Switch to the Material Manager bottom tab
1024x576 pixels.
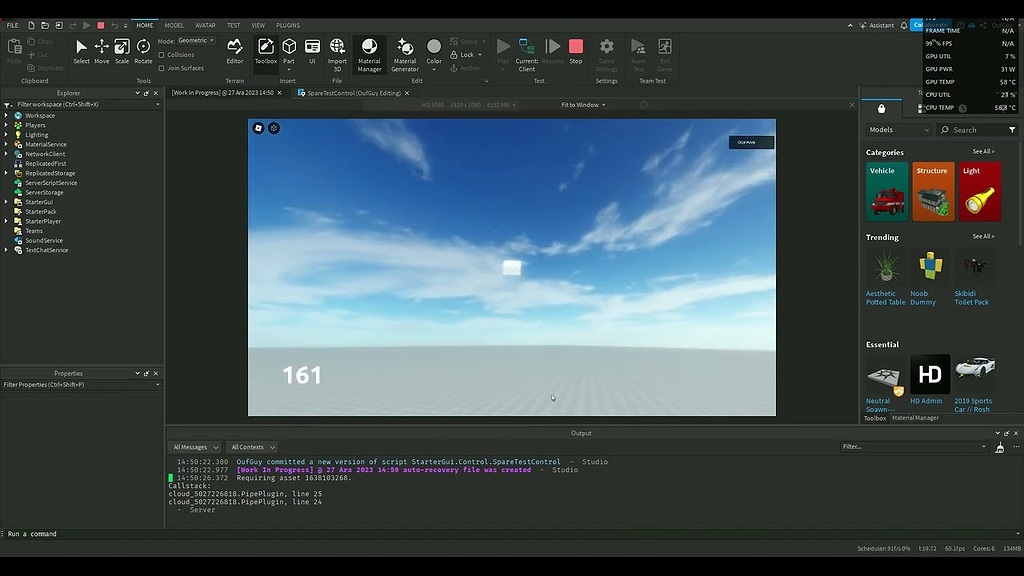pyautogui.click(x=915, y=418)
